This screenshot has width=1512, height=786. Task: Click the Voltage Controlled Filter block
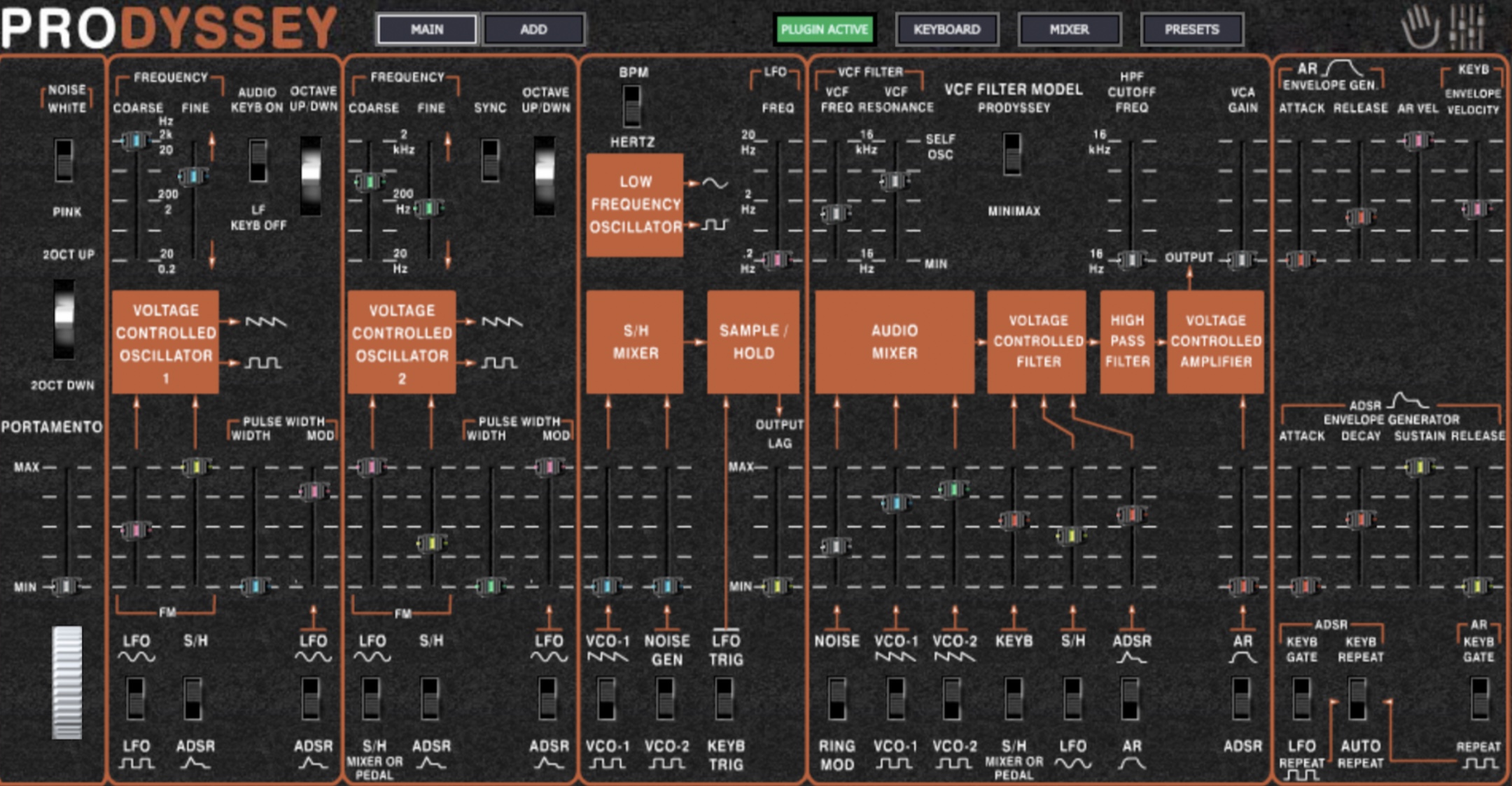click(x=1037, y=342)
